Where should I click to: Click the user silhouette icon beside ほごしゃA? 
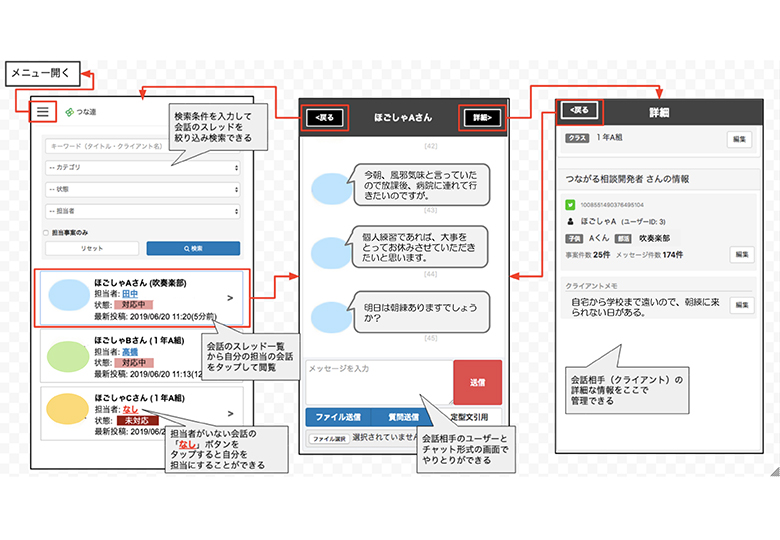pyautogui.click(x=569, y=220)
